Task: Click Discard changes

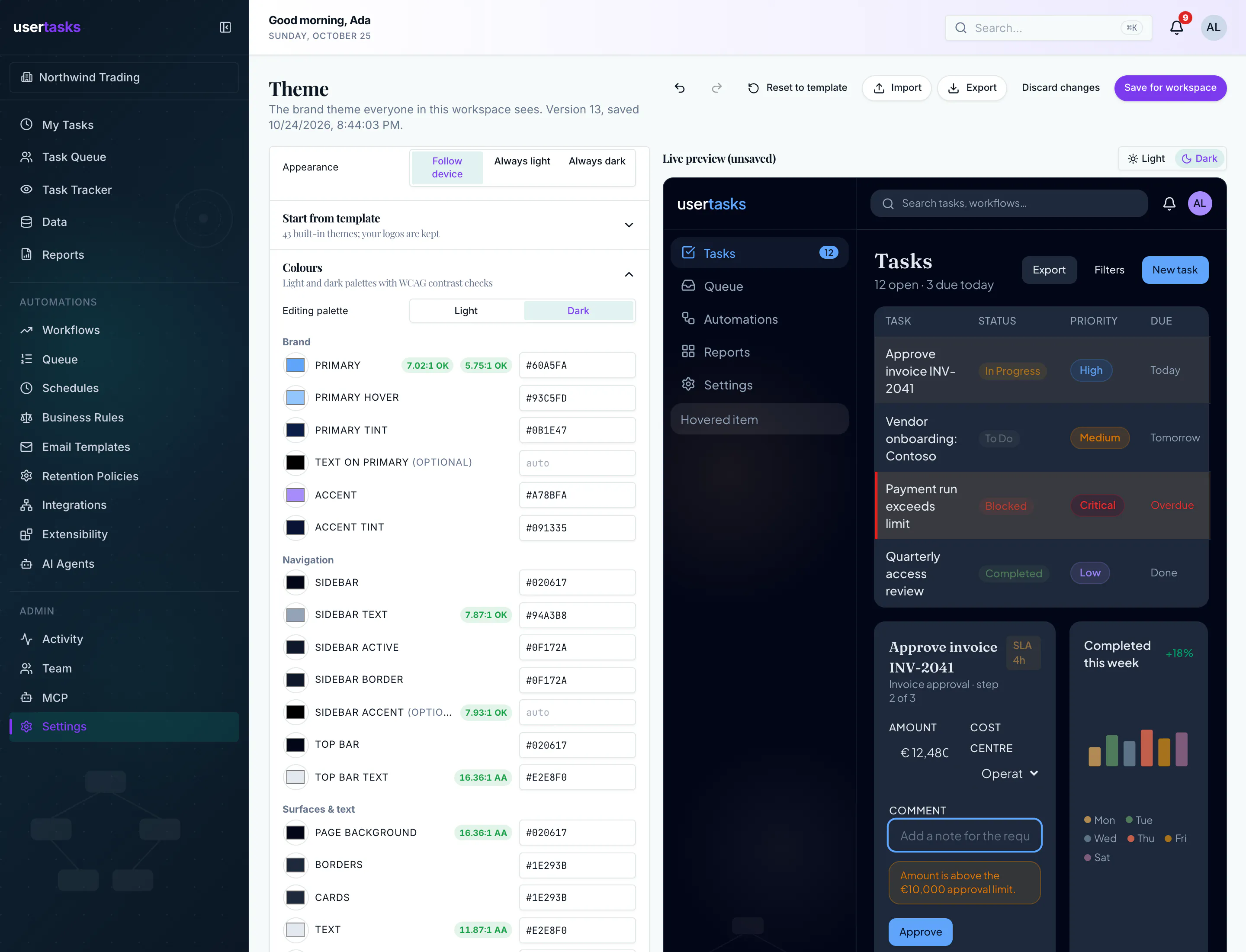Action: coord(1060,88)
